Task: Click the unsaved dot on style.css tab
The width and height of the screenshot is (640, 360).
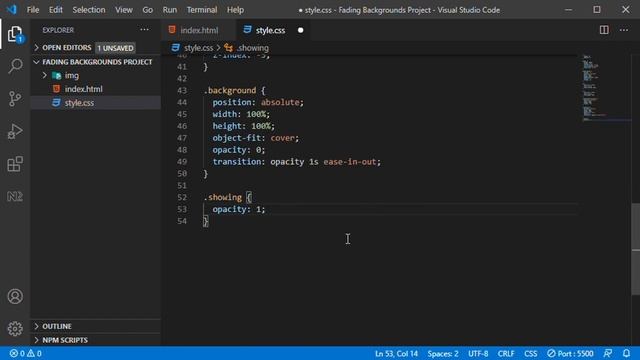Action: point(300,30)
